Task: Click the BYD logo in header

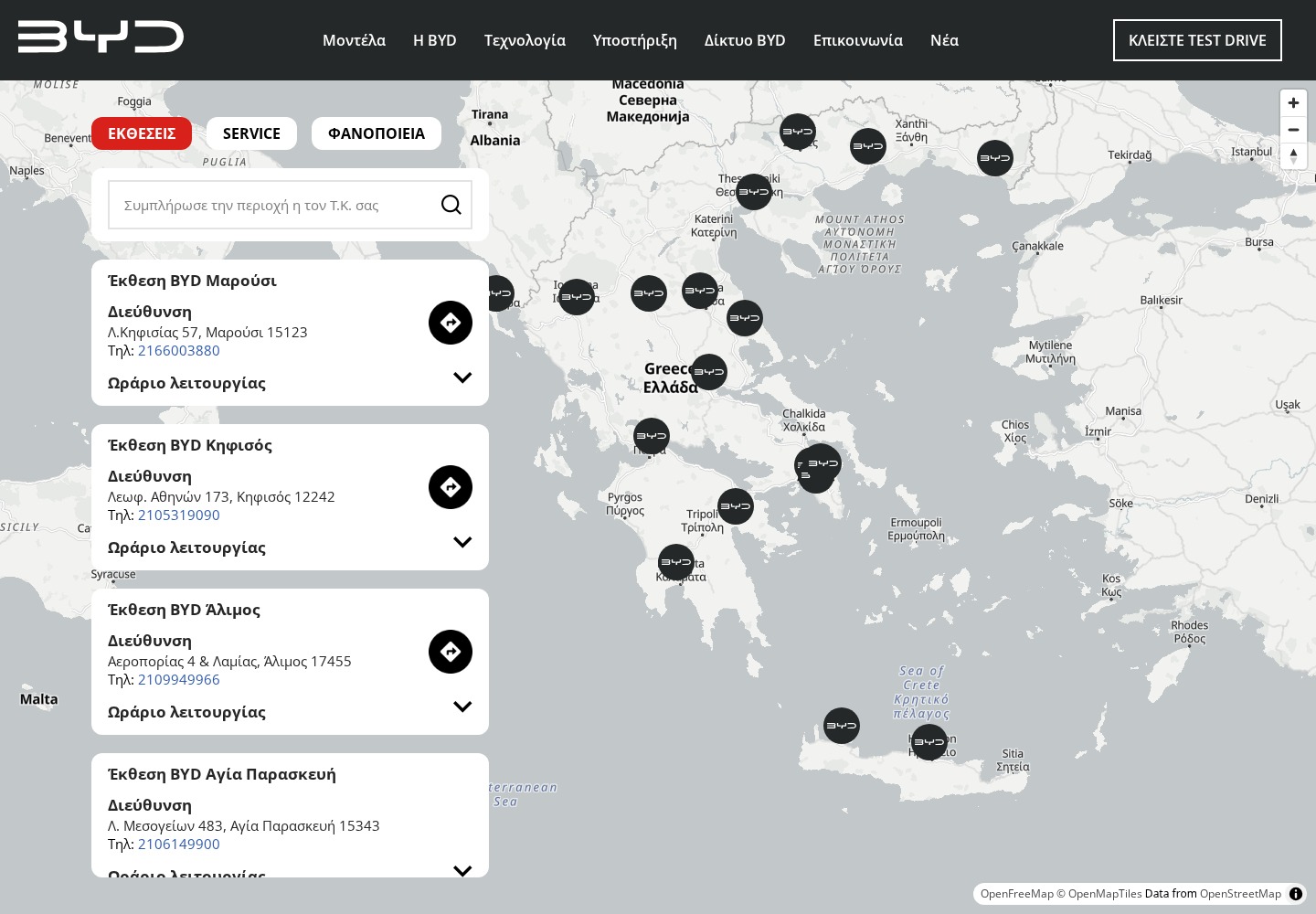Action: tap(101, 37)
